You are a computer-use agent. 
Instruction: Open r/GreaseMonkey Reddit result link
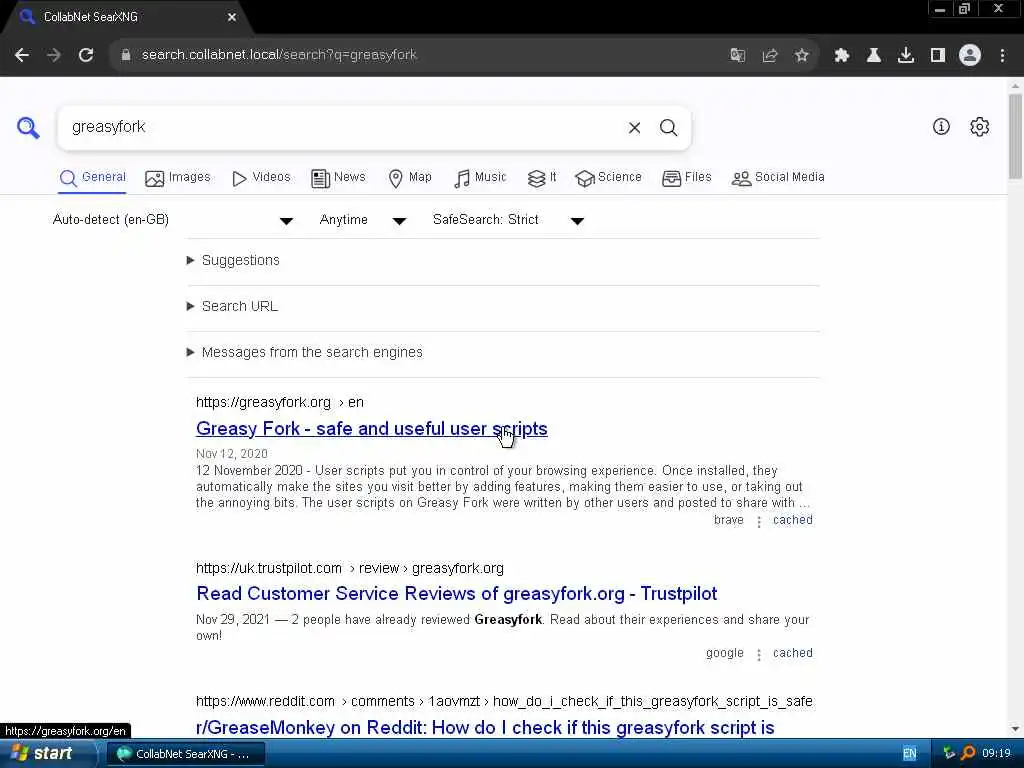pos(485,728)
